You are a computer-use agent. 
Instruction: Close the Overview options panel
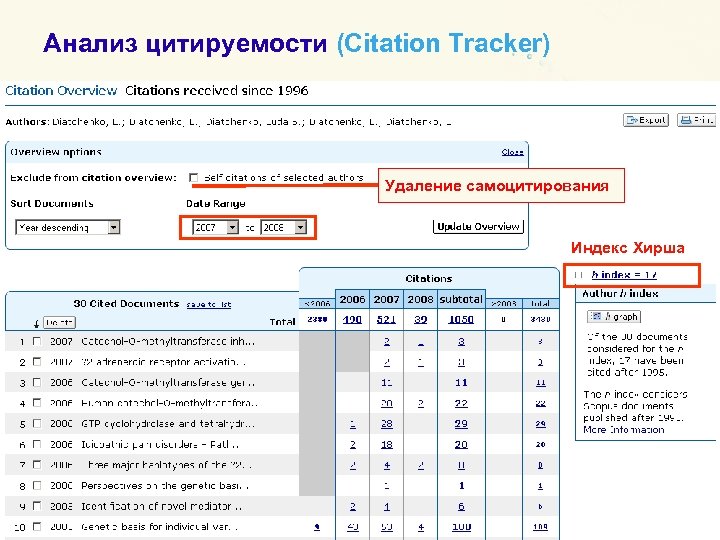512,152
